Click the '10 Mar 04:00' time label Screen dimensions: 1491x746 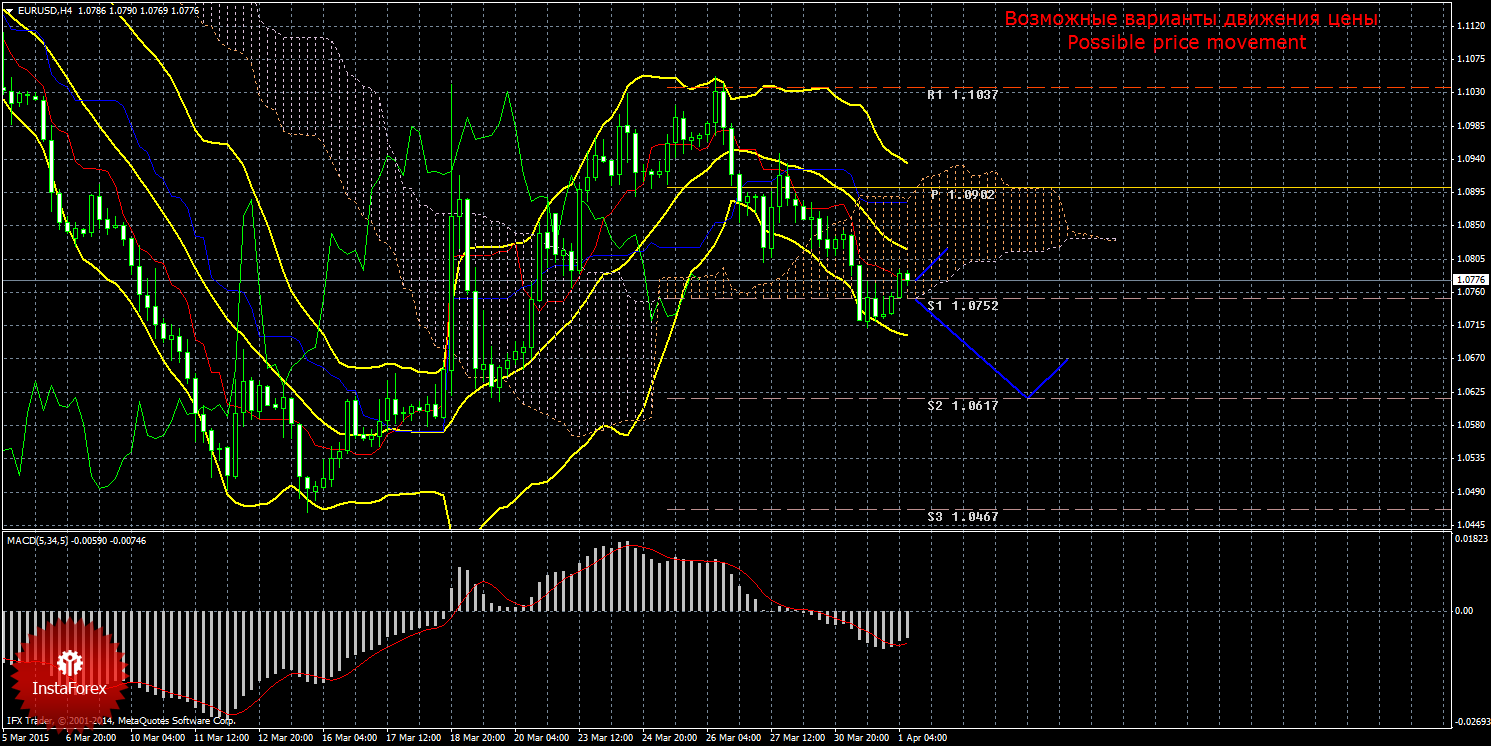point(158,738)
